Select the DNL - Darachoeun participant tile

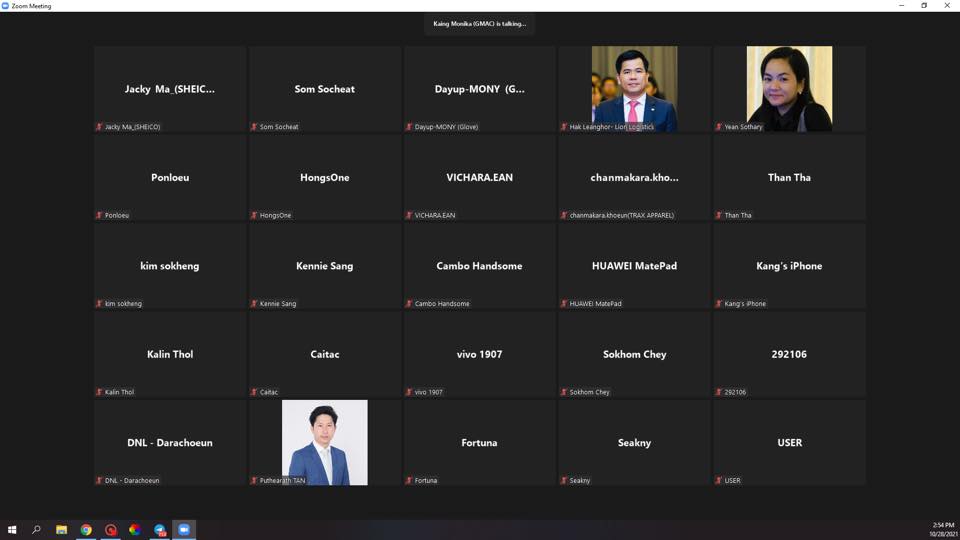coord(170,442)
